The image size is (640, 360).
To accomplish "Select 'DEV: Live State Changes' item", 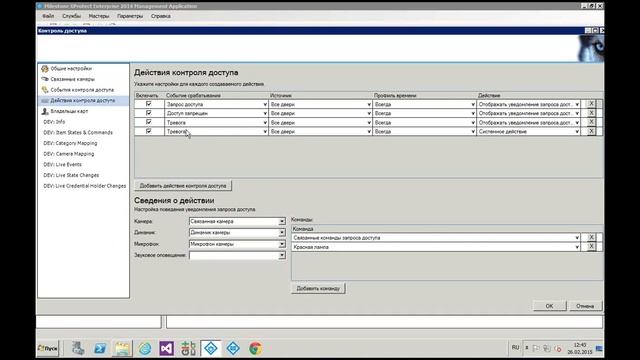I will 71,175.
